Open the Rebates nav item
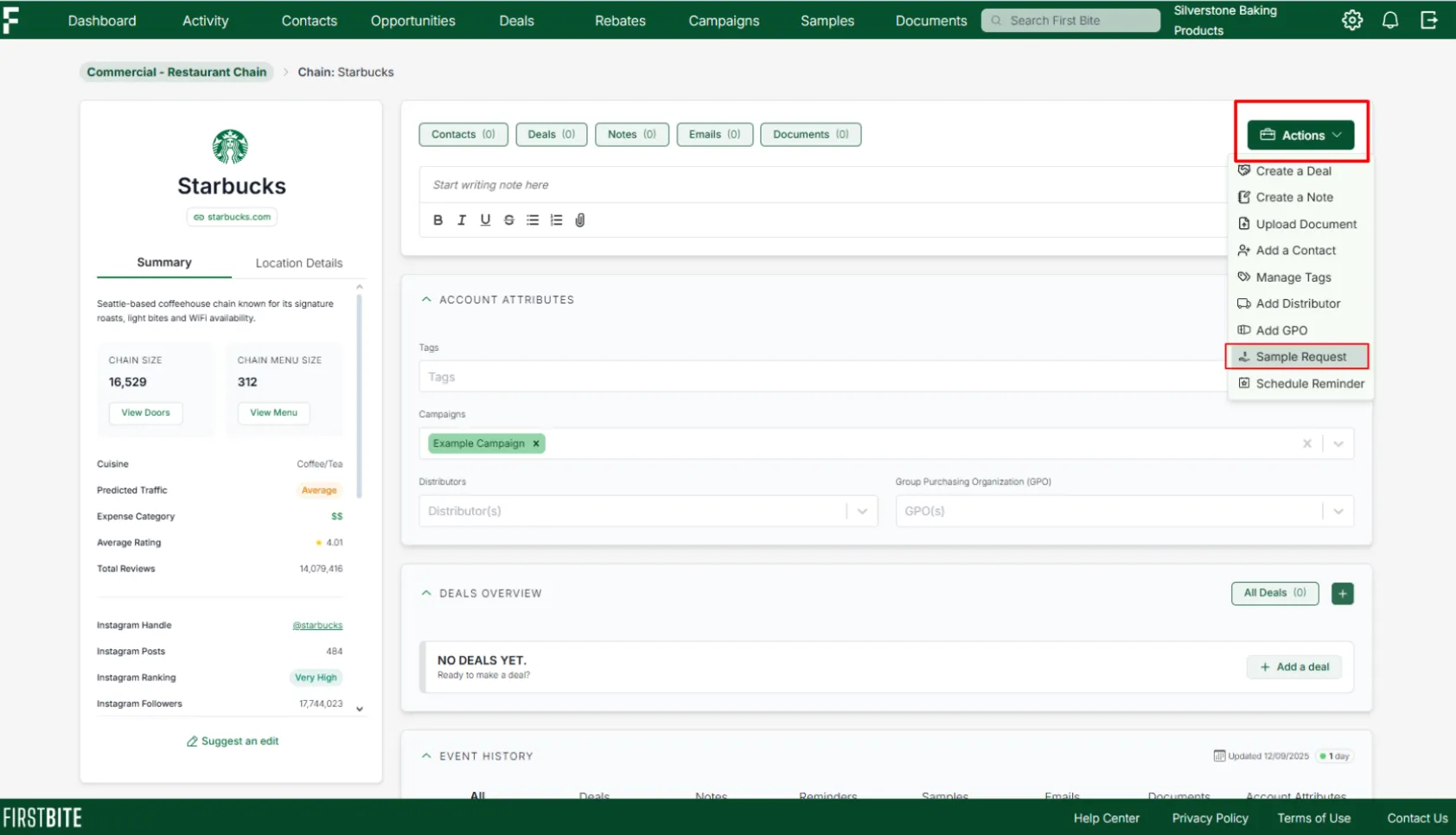The width and height of the screenshot is (1456, 835). 621,21
